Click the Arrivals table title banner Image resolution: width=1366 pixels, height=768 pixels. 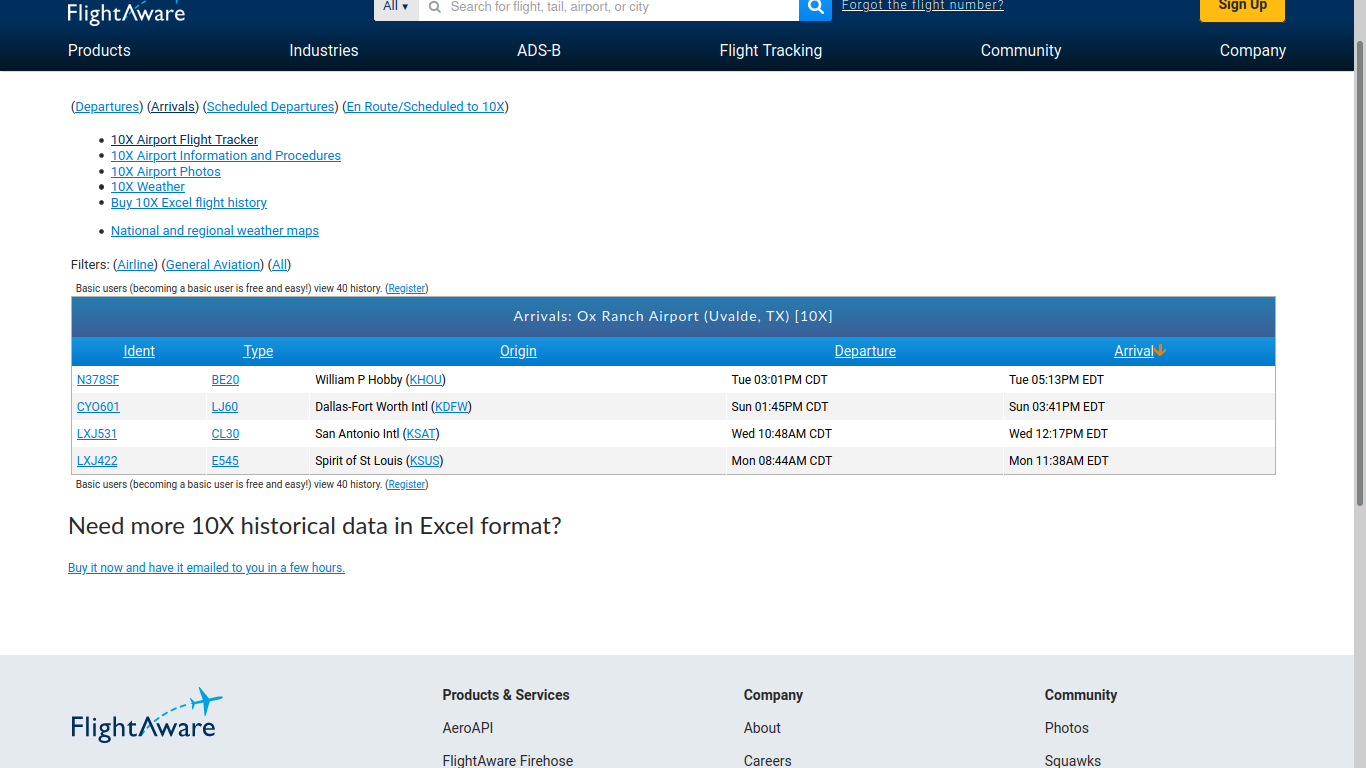click(x=673, y=316)
